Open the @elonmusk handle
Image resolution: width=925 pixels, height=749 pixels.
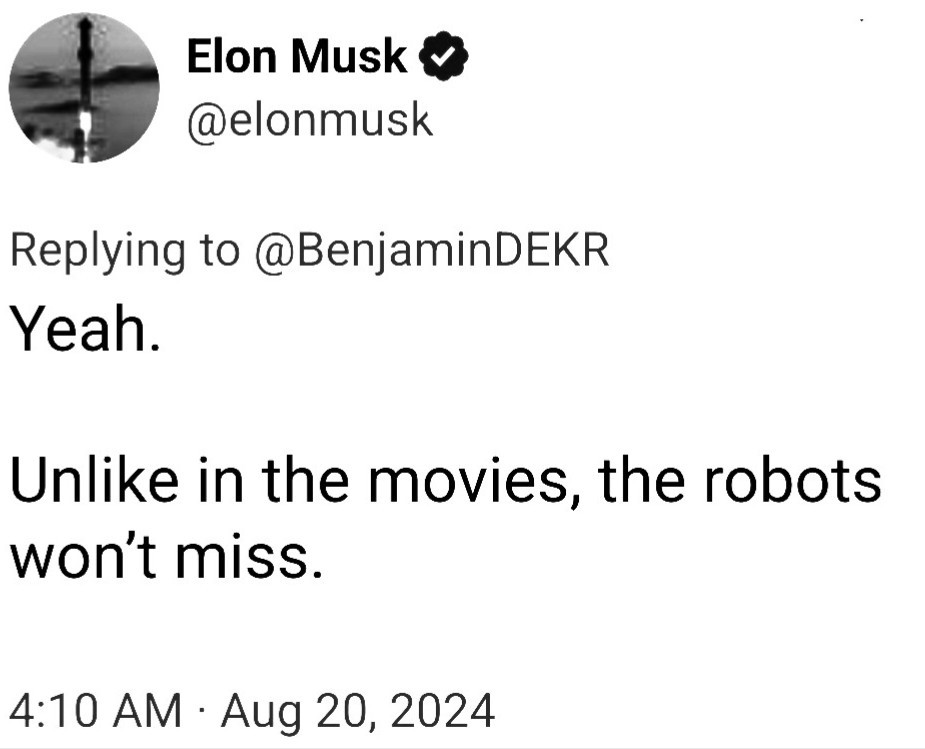pyautogui.click(x=310, y=120)
